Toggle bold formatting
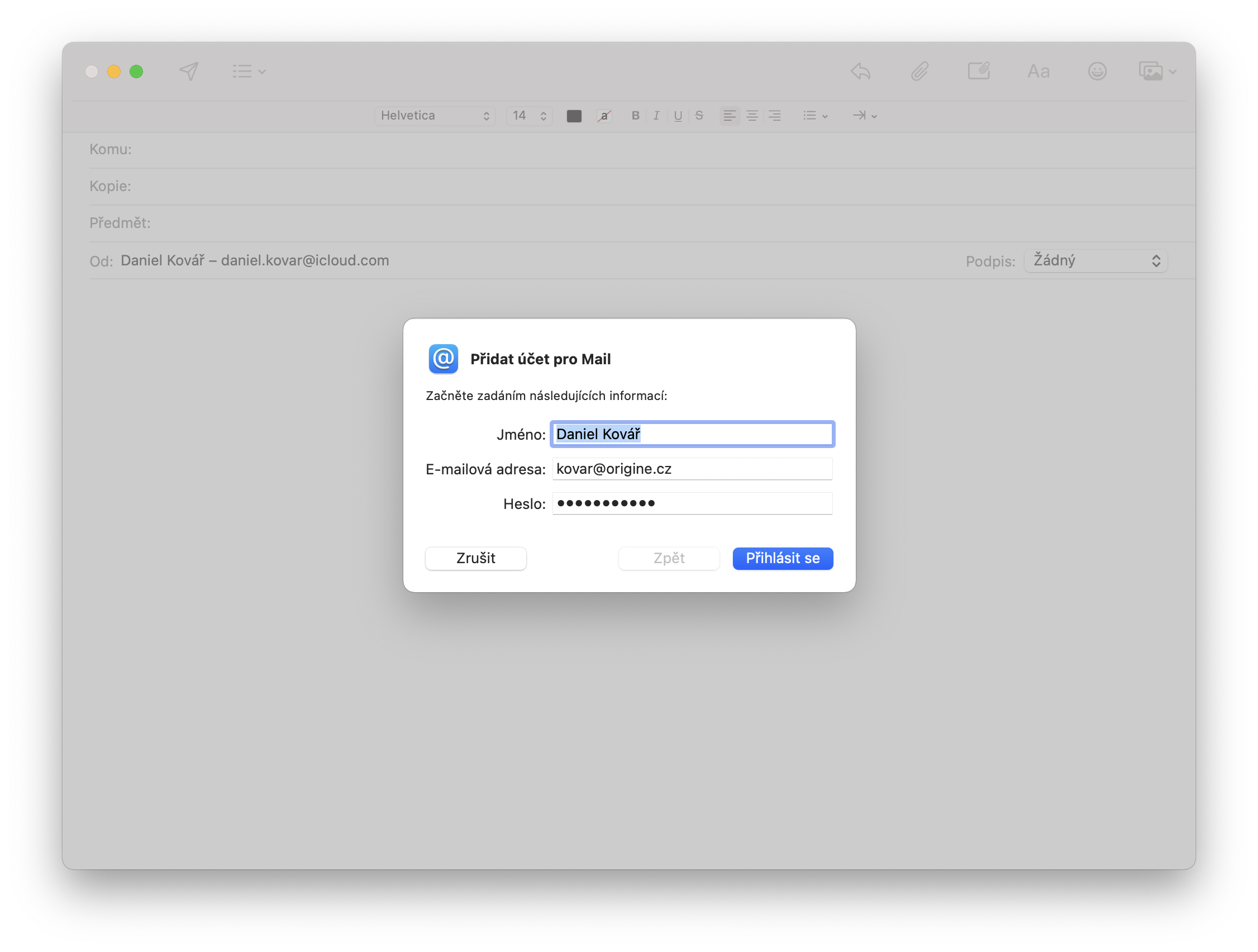The height and width of the screenshot is (952, 1258). [x=635, y=116]
